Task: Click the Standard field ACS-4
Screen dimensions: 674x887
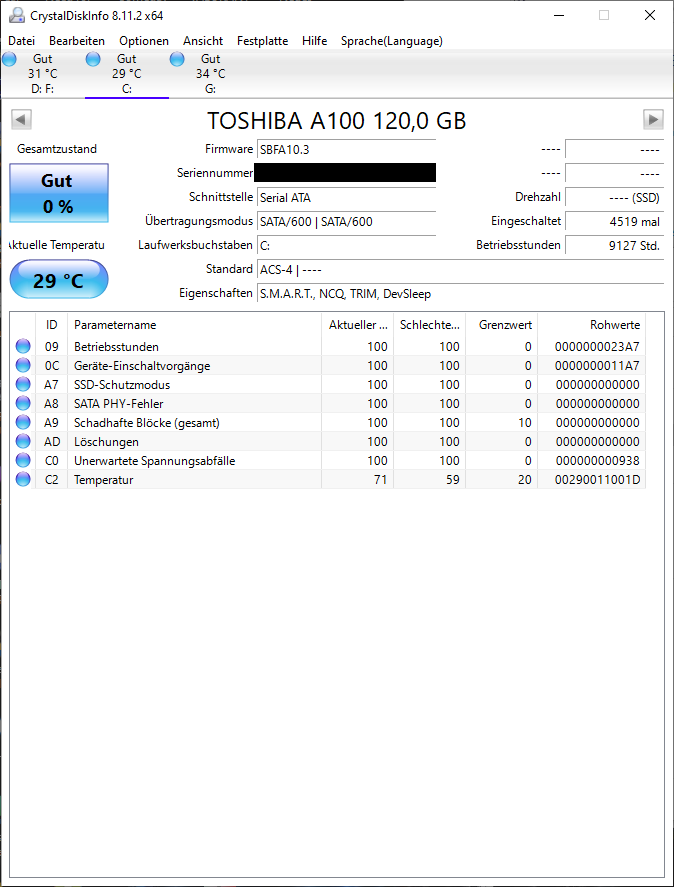Action: click(460, 270)
